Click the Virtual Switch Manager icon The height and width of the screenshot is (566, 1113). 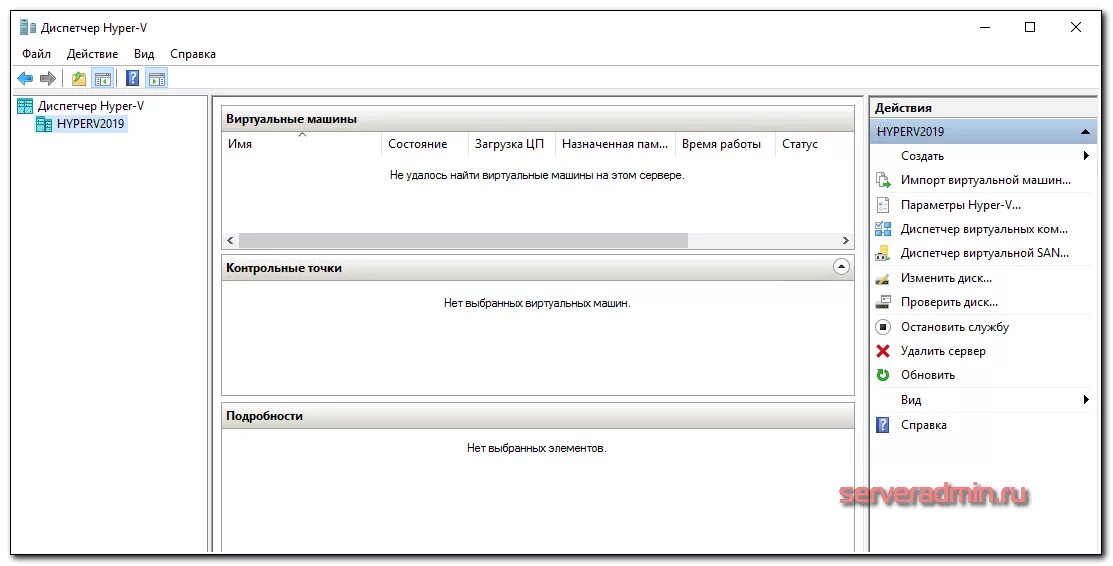(883, 229)
